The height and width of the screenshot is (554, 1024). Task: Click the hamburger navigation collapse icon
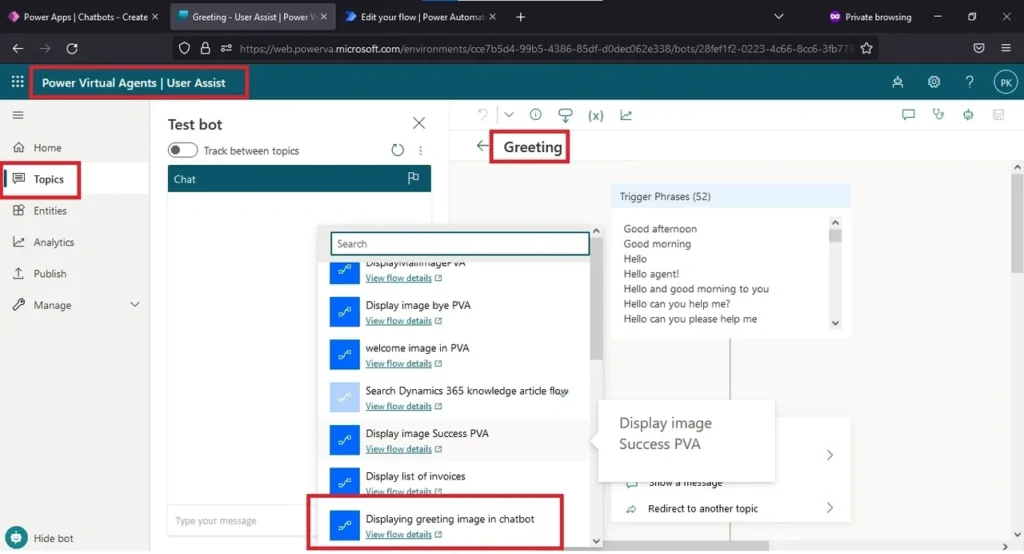click(x=18, y=115)
